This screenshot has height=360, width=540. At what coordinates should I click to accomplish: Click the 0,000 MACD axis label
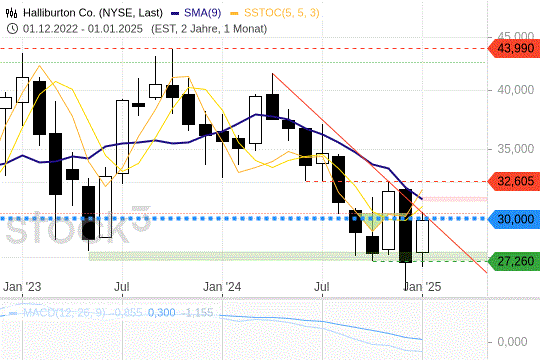pyautogui.click(x=512, y=342)
